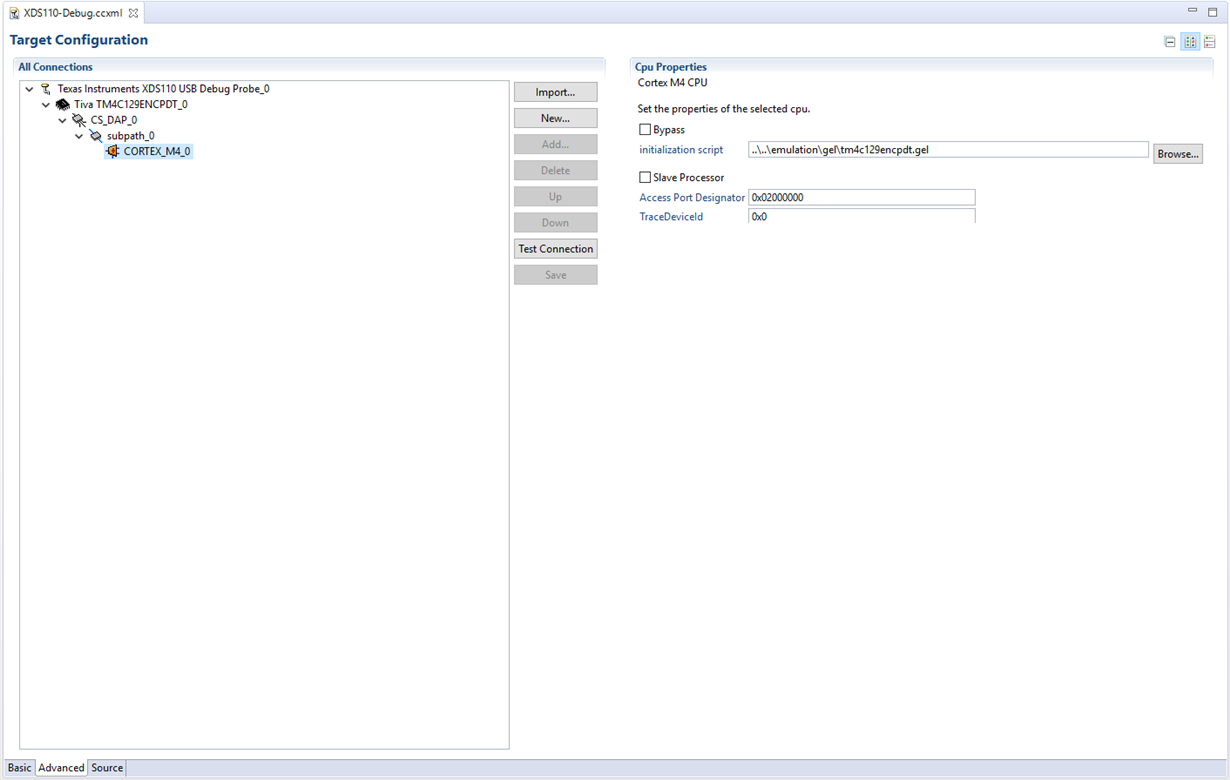Click the ccxml file icon in editor tab
Screen dimensions: 1230x780
[x=14, y=13]
